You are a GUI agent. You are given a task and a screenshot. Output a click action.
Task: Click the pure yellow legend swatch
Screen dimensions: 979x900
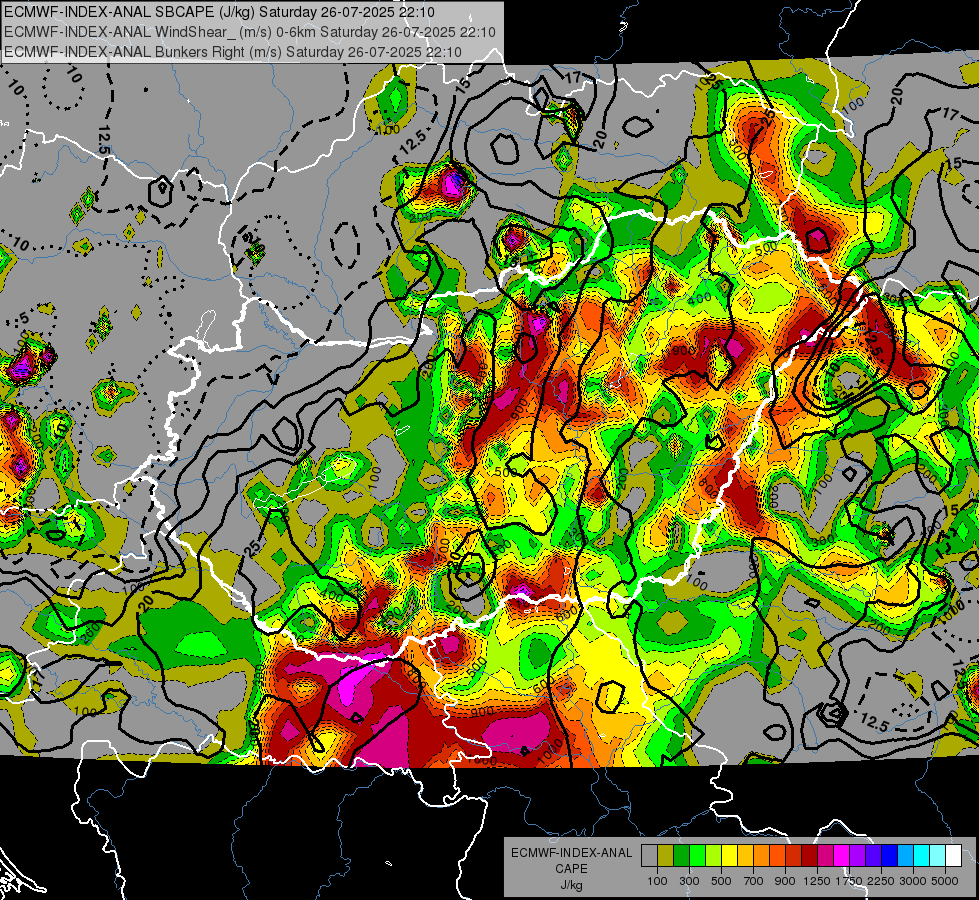pyautogui.click(x=729, y=856)
